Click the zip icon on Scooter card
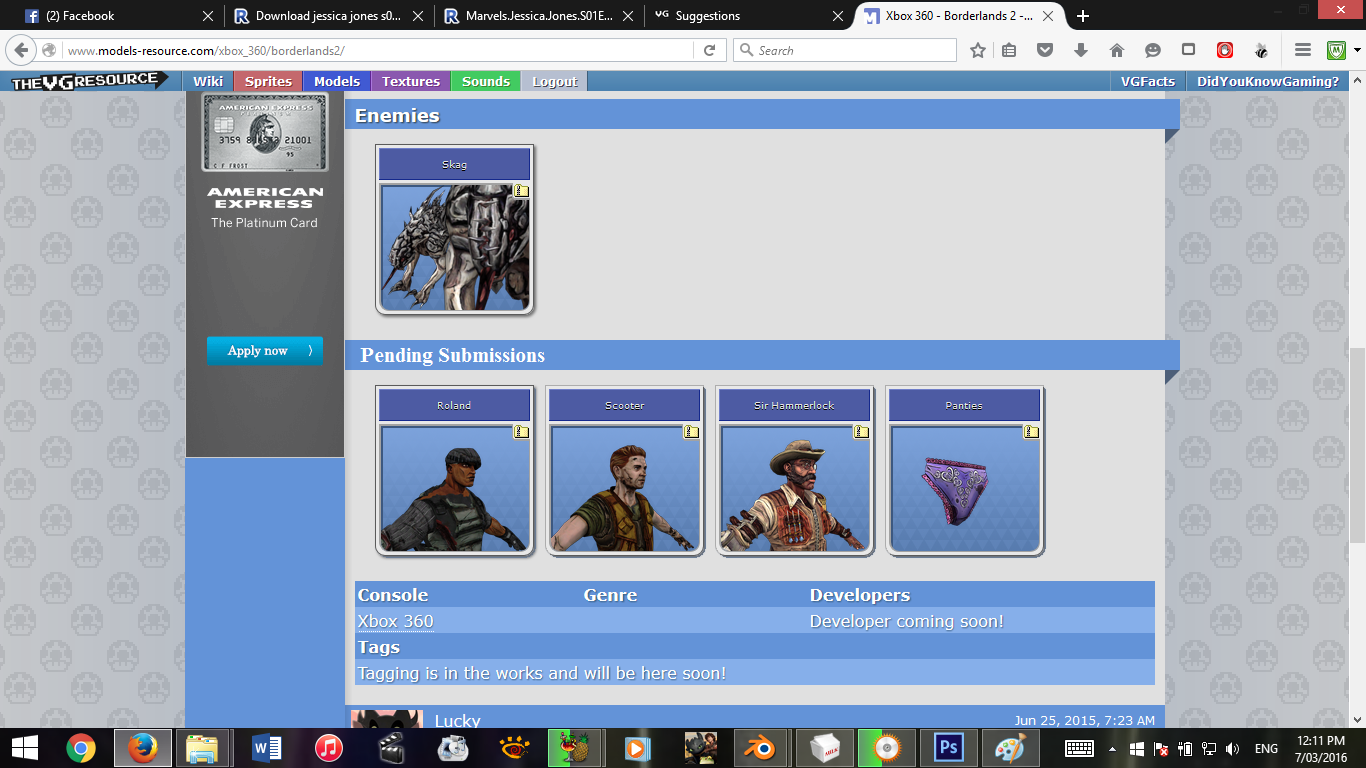 point(691,432)
